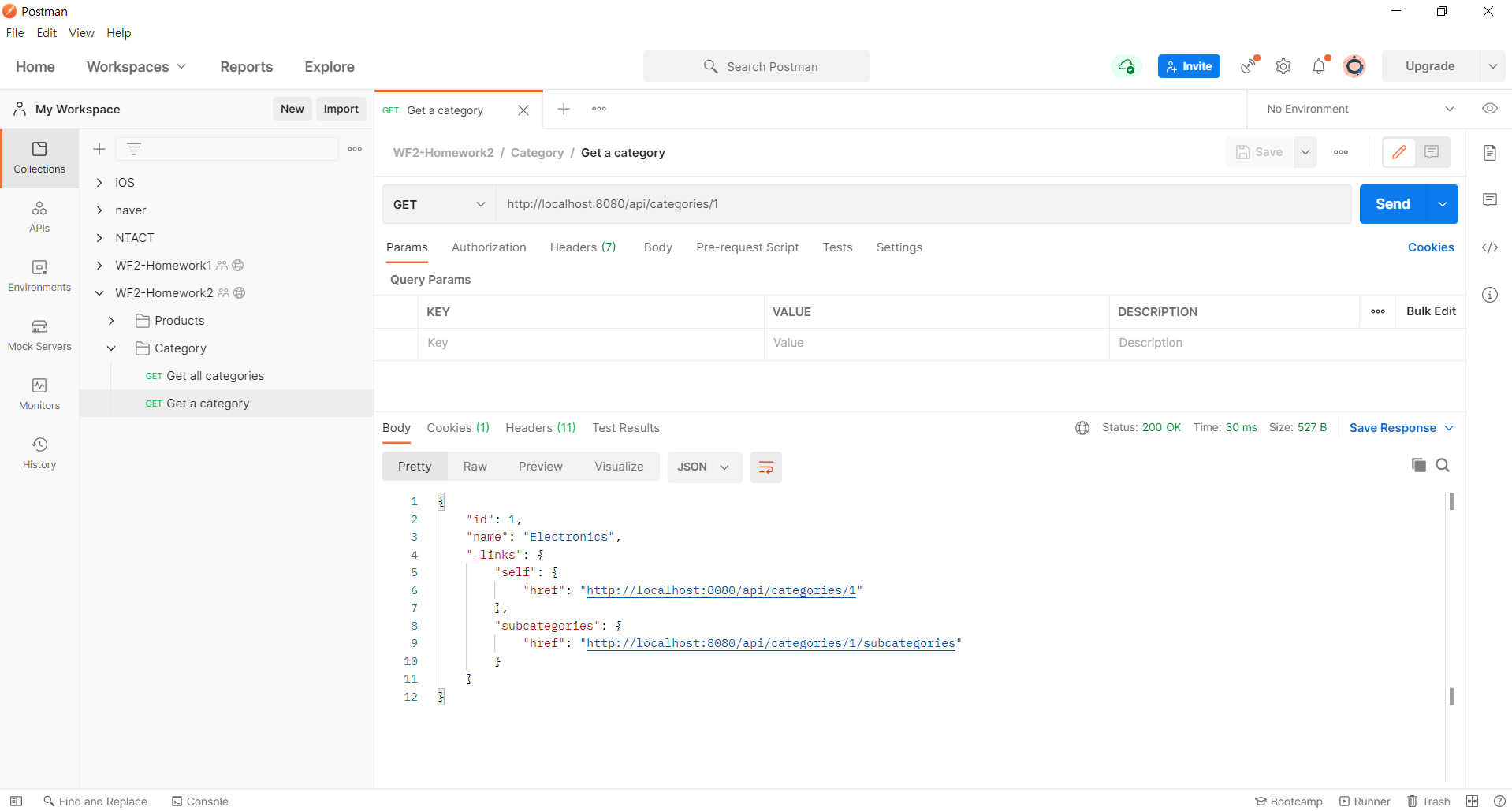This screenshot has width=1512, height=811.
Task: Switch to the Authorization tab
Action: click(x=489, y=247)
